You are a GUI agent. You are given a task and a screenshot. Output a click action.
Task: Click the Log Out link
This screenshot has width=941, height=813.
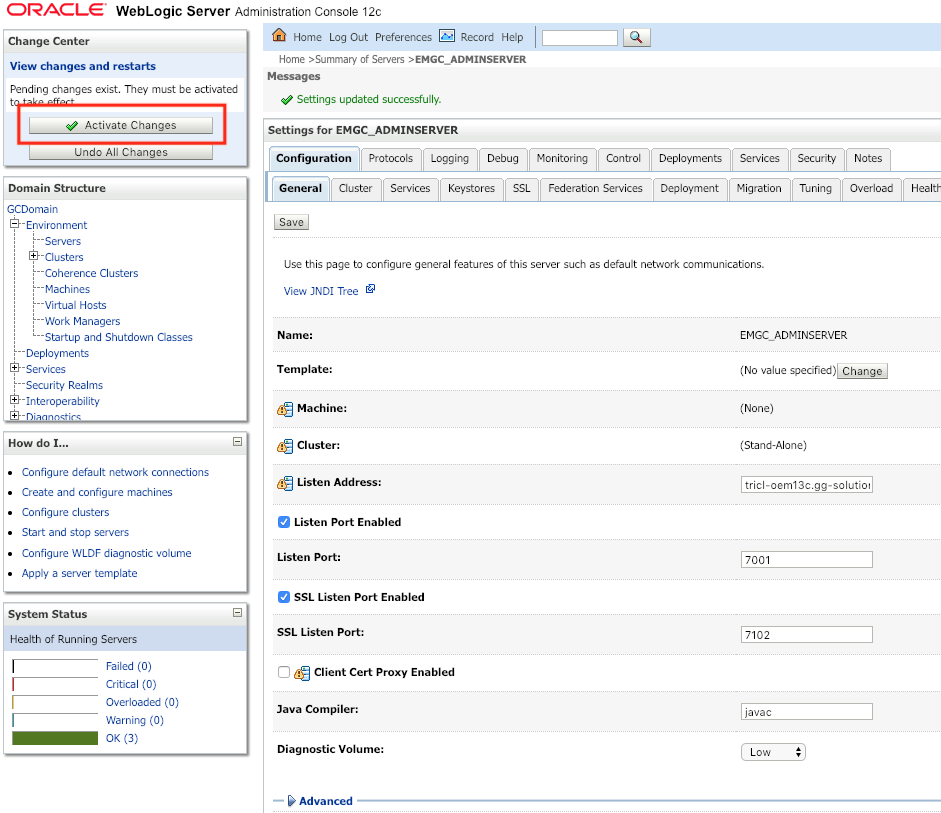point(348,37)
